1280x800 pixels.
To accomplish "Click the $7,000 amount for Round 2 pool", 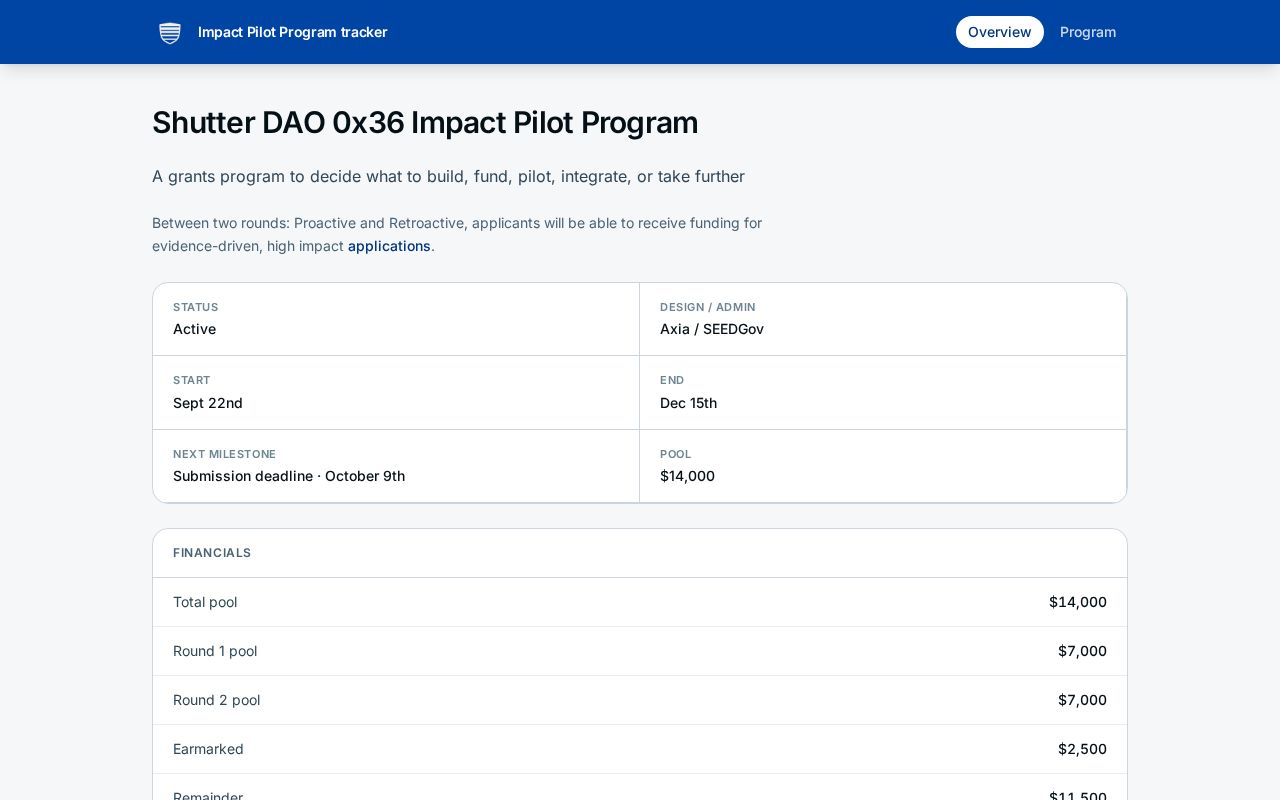I will (1082, 700).
